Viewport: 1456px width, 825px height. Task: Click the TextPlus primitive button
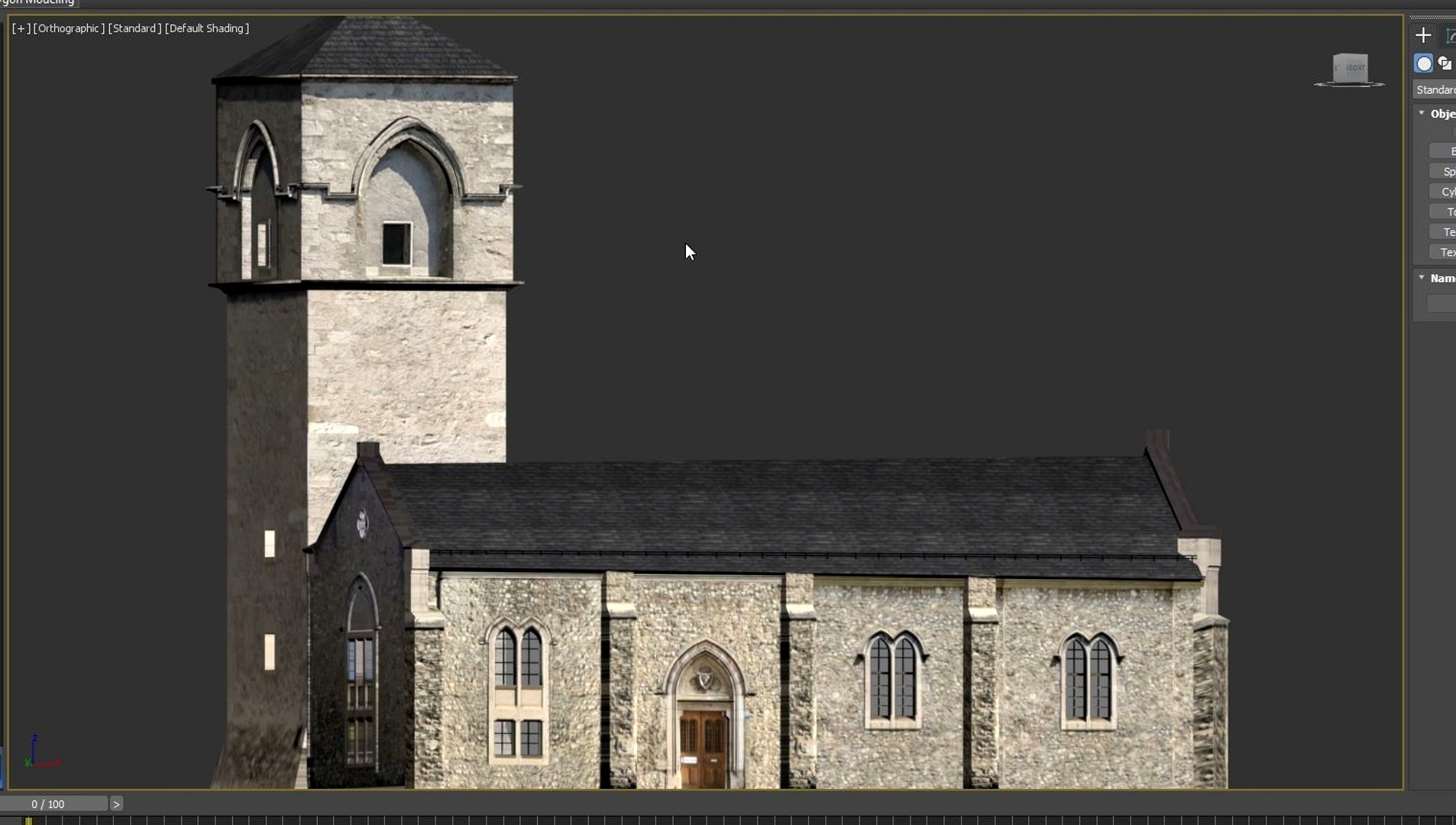(x=1443, y=252)
